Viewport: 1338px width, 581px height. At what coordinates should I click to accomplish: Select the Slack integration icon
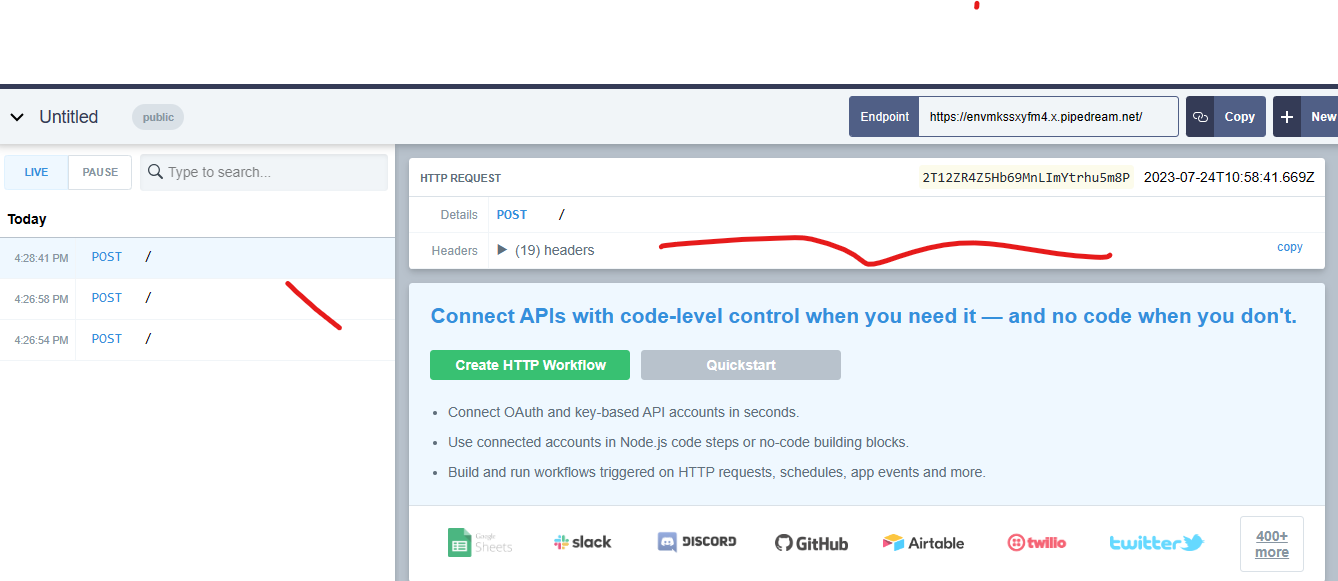pyautogui.click(x=582, y=541)
